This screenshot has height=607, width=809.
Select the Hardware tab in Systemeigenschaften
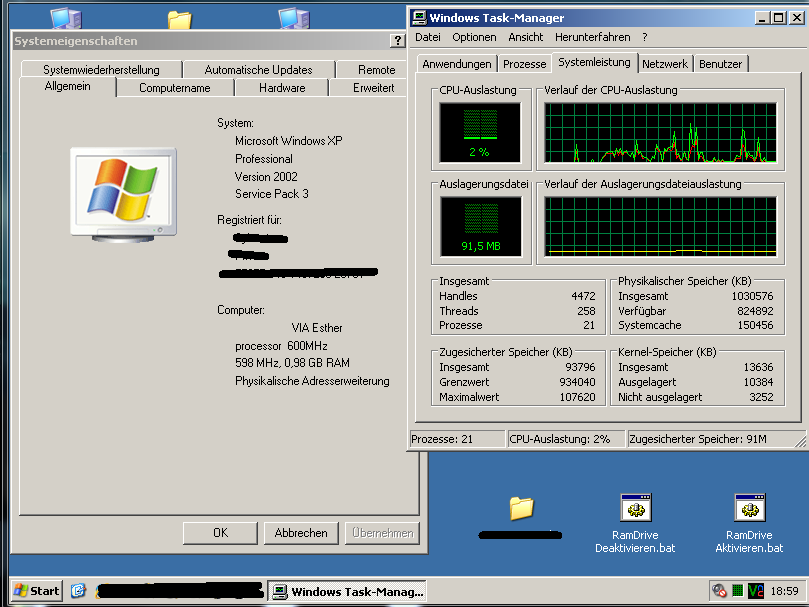(x=282, y=88)
